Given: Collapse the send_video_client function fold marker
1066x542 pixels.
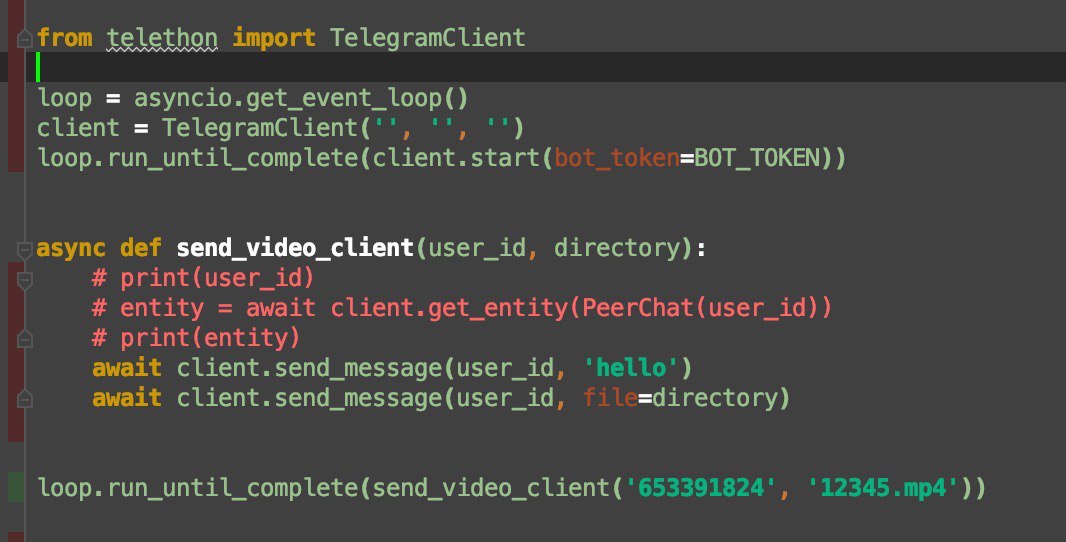Looking at the screenshot, I should tap(24, 250).
